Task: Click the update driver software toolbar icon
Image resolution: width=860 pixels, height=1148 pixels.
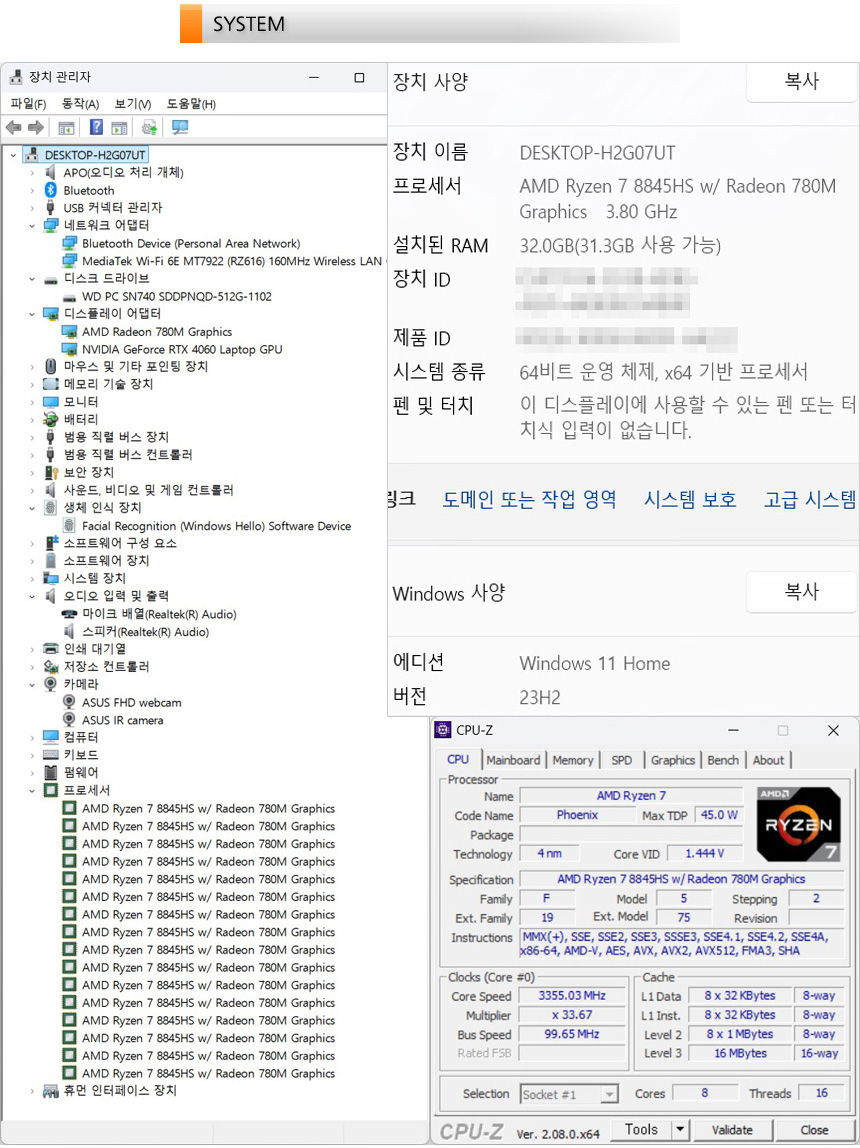Action: click(149, 127)
